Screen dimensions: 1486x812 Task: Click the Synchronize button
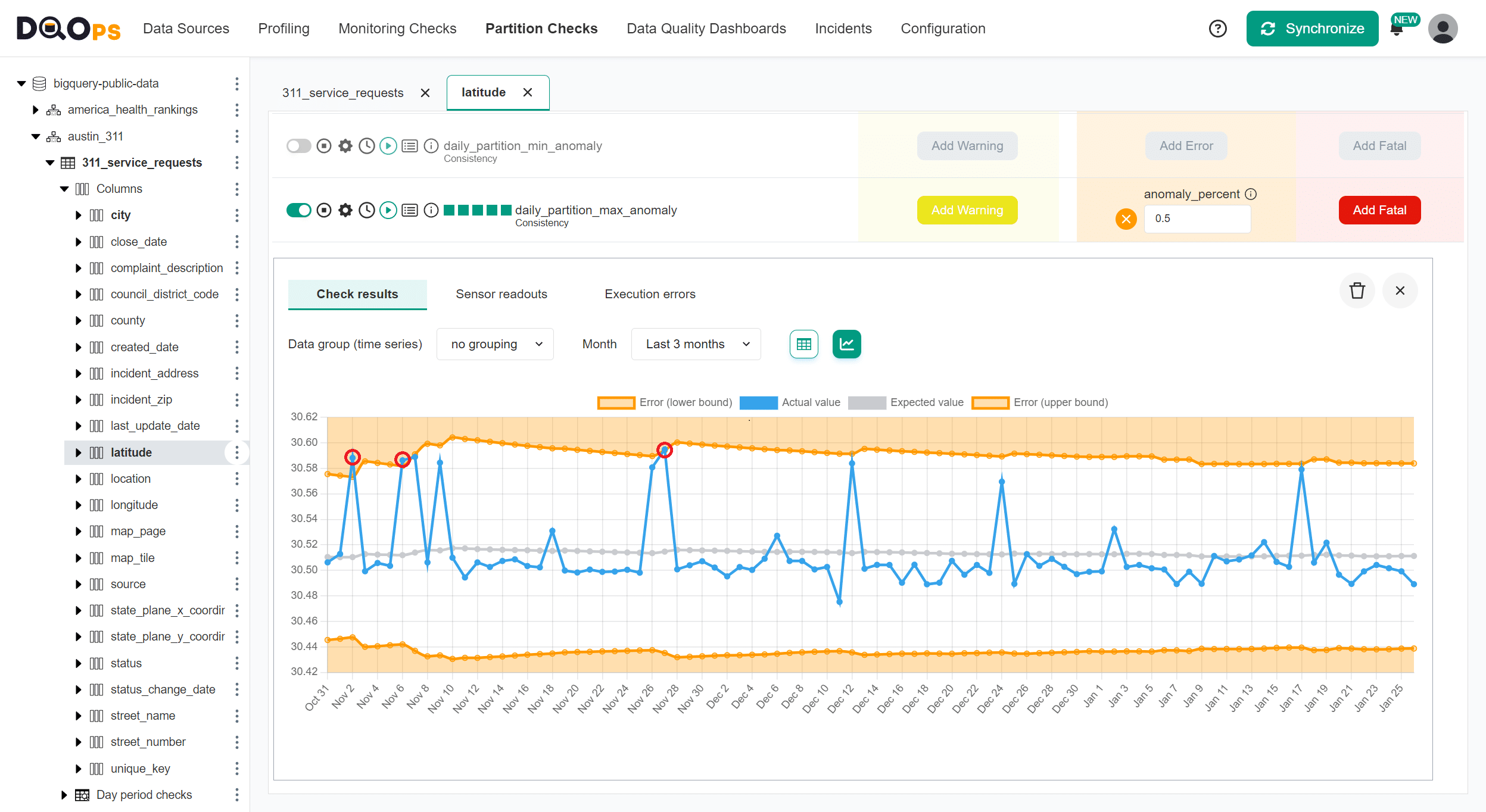[1311, 29]
